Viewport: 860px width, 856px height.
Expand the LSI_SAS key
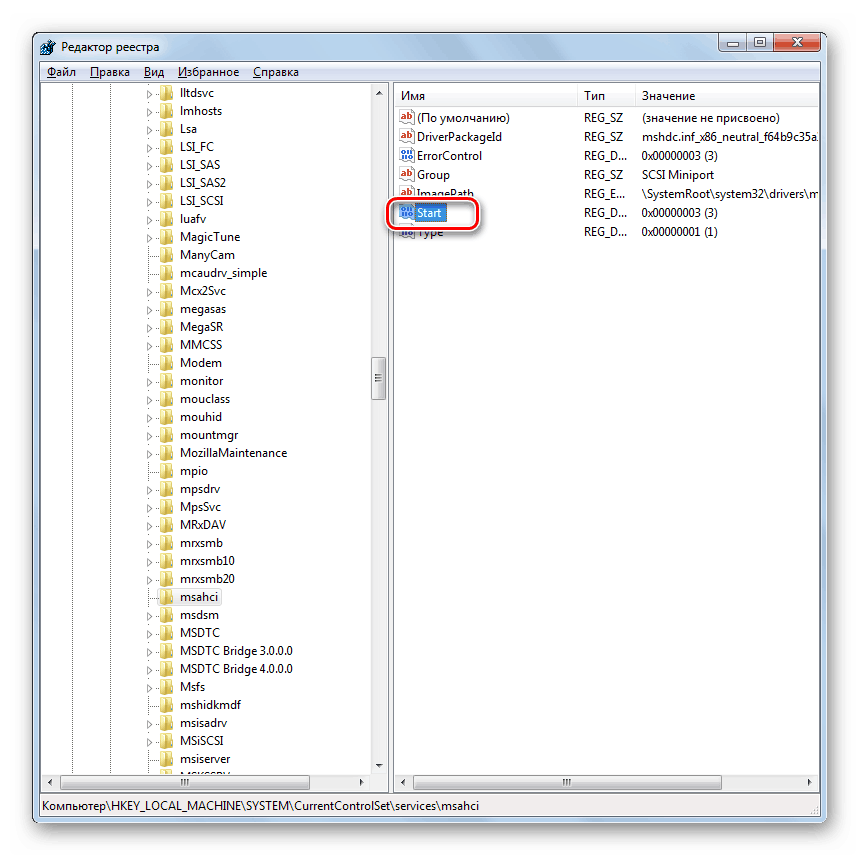pyautogui.click(x=151, y=164)
